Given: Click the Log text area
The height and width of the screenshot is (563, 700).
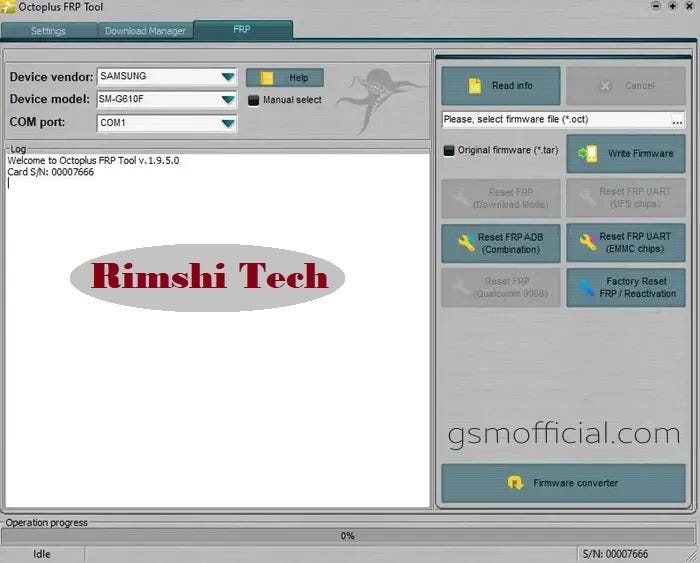Looking at the screenshot, I should 217,330.
